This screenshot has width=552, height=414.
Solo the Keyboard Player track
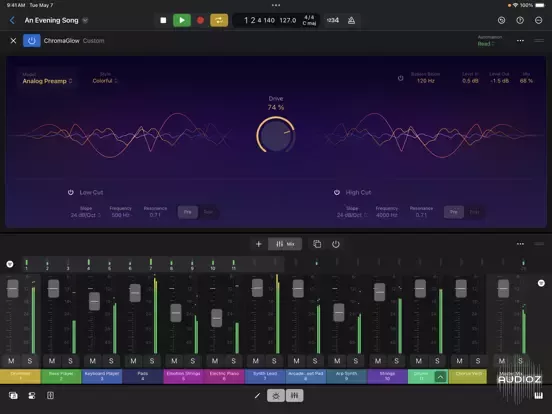pyautogui.click(x=111, y=361)
